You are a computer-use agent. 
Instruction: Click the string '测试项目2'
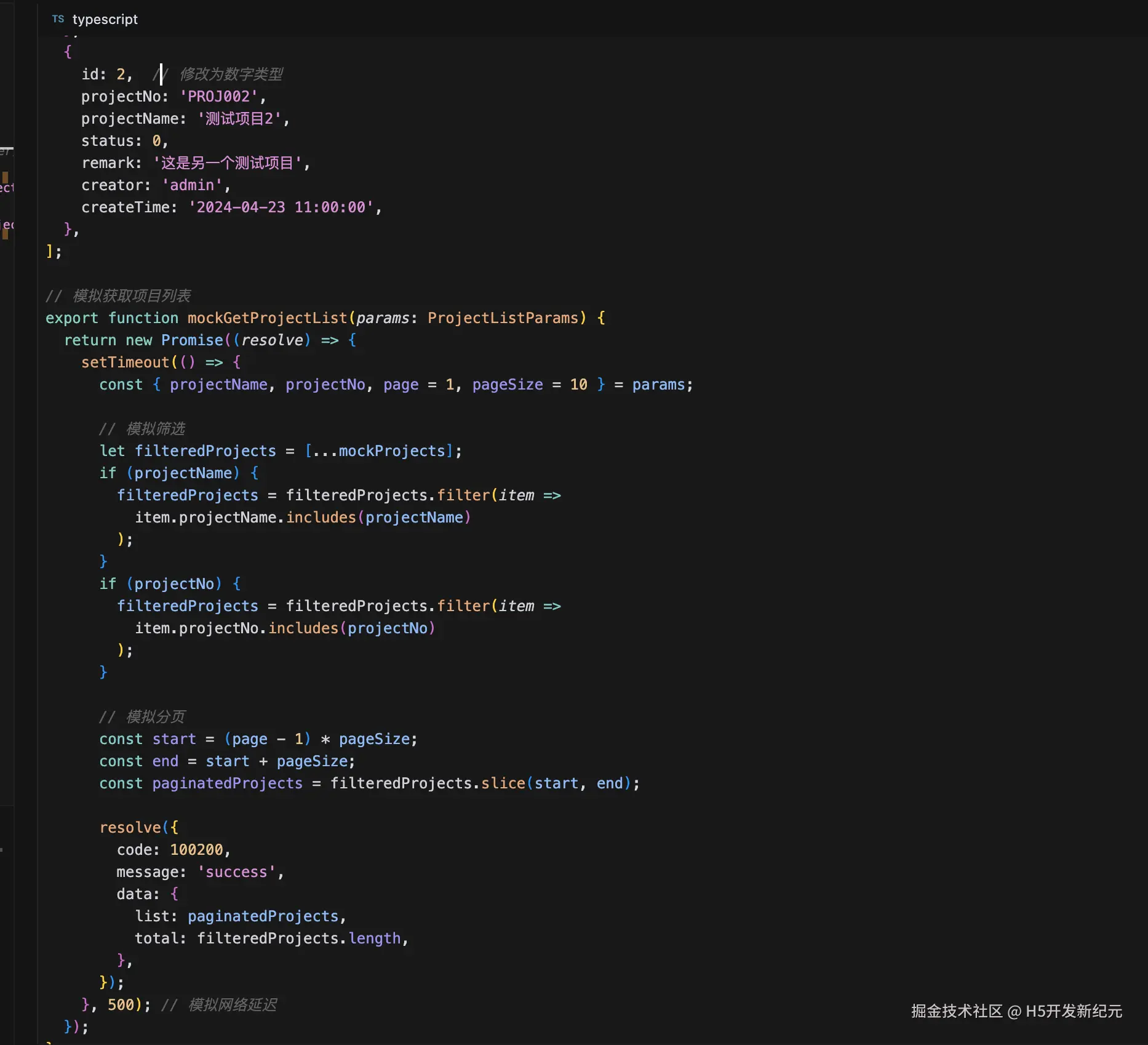pos(240,119)
